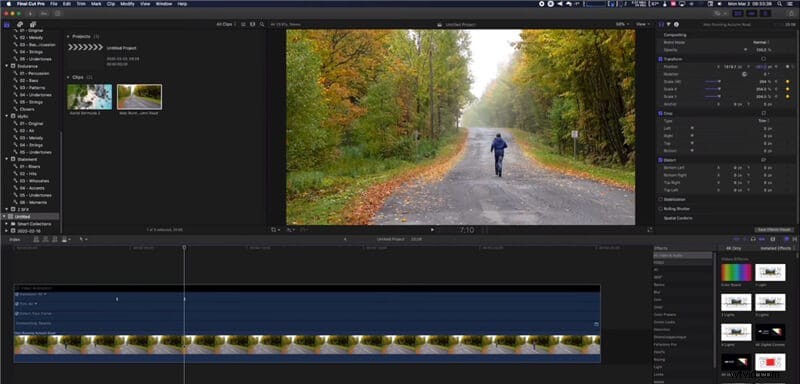The image size is (800, 384).
Task: Click the browser search magnifier icon
Action: [x=262, y=24]
